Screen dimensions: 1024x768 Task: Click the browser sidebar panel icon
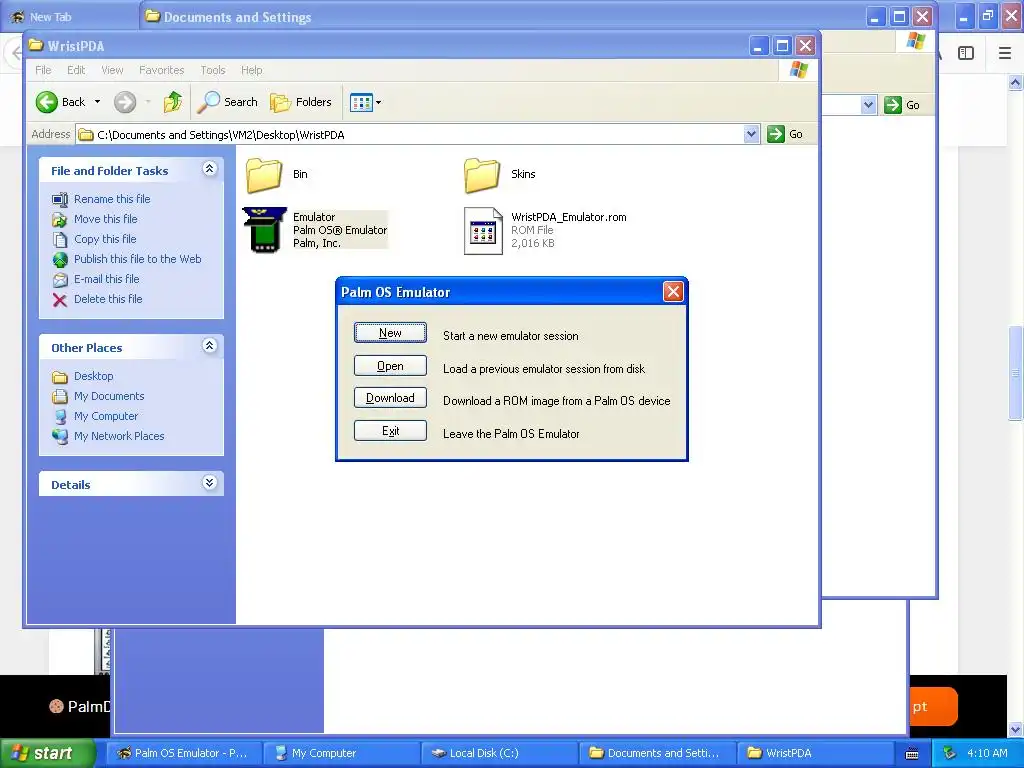pyautogui.click(x=966, y=54)
